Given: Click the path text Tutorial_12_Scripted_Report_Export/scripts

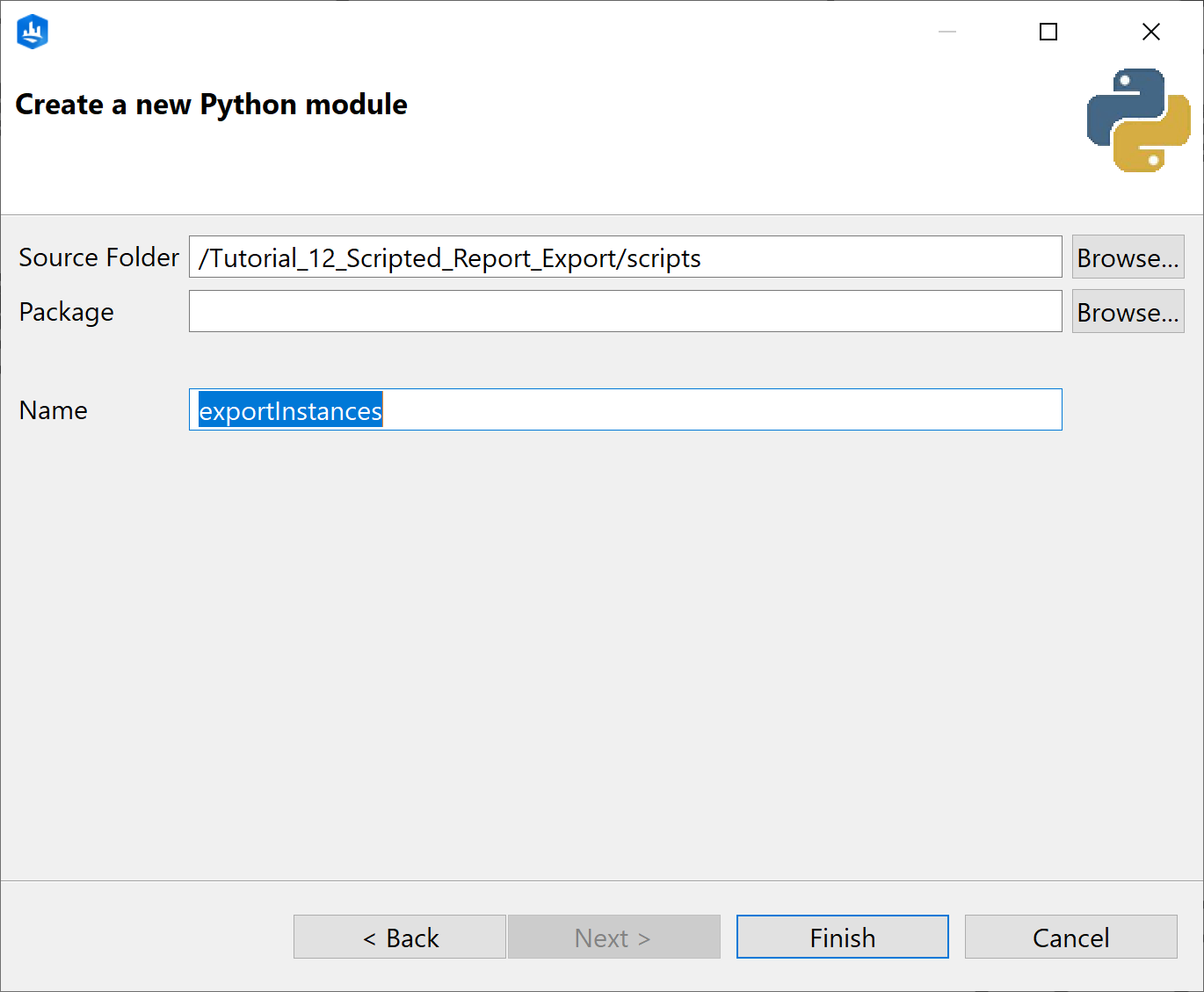Looking at the screenshot, I should (x=448, y=257).
